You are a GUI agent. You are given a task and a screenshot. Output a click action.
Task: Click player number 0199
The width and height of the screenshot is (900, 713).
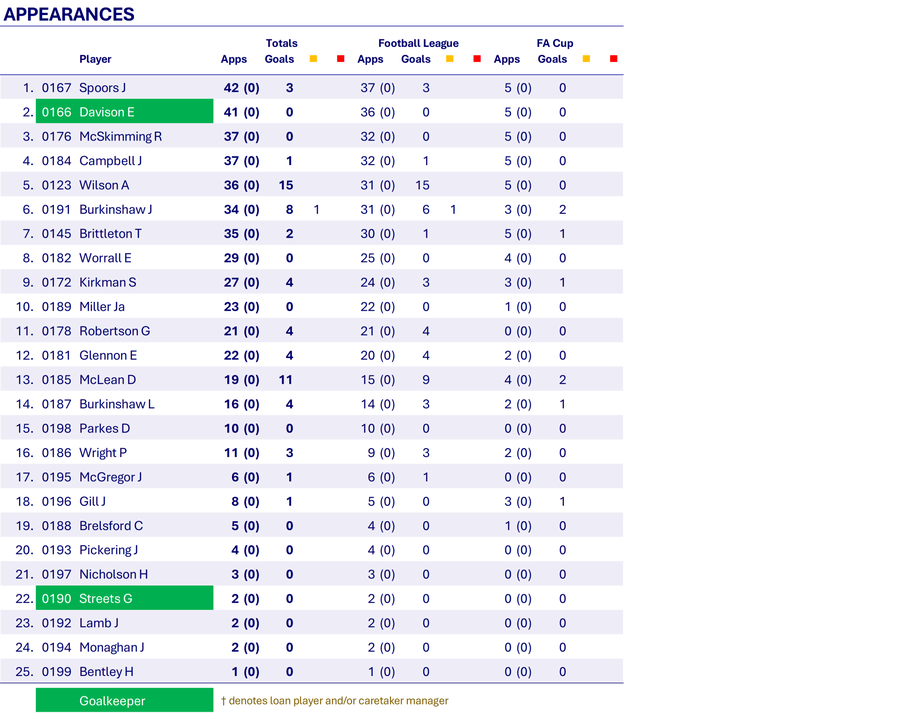click(x=56, y=672)
